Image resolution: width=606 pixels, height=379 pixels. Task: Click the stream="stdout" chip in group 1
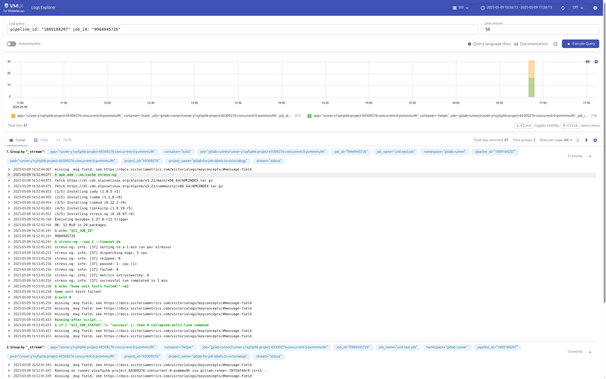[269, 161]
